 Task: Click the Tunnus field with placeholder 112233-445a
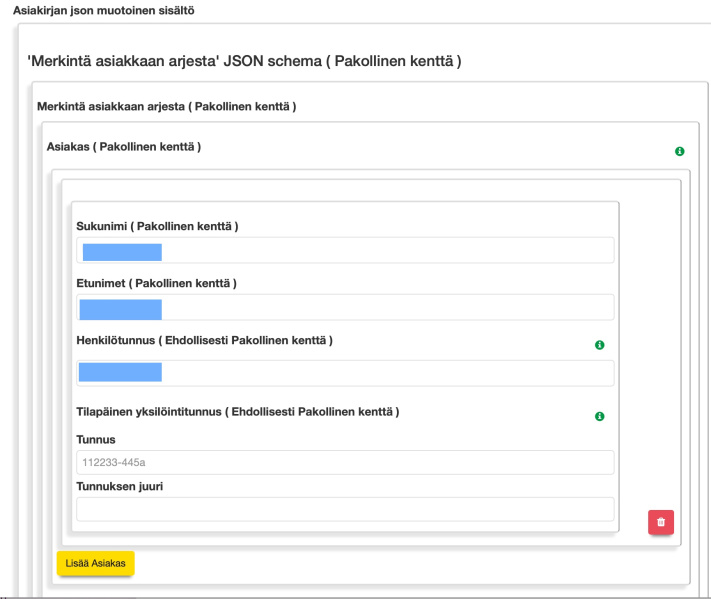[345, 462]
